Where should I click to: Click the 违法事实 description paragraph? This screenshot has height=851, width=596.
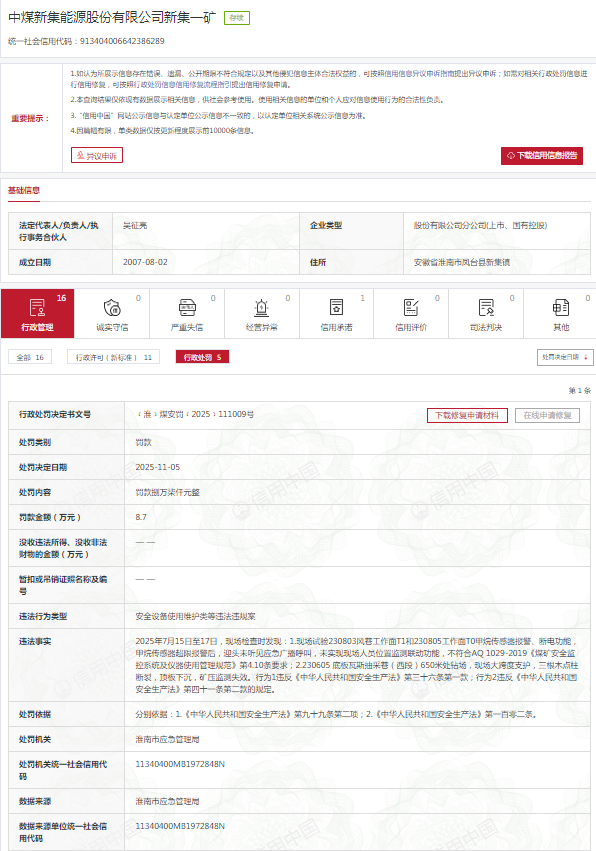tap(357, 665)
